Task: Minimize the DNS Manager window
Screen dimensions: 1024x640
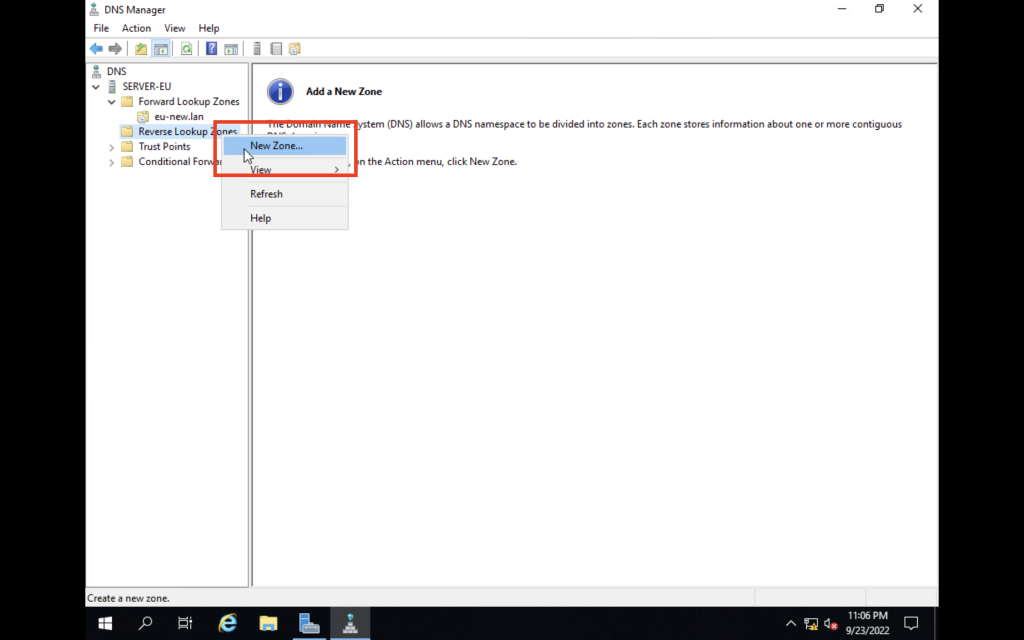Action: pos(842,8)
